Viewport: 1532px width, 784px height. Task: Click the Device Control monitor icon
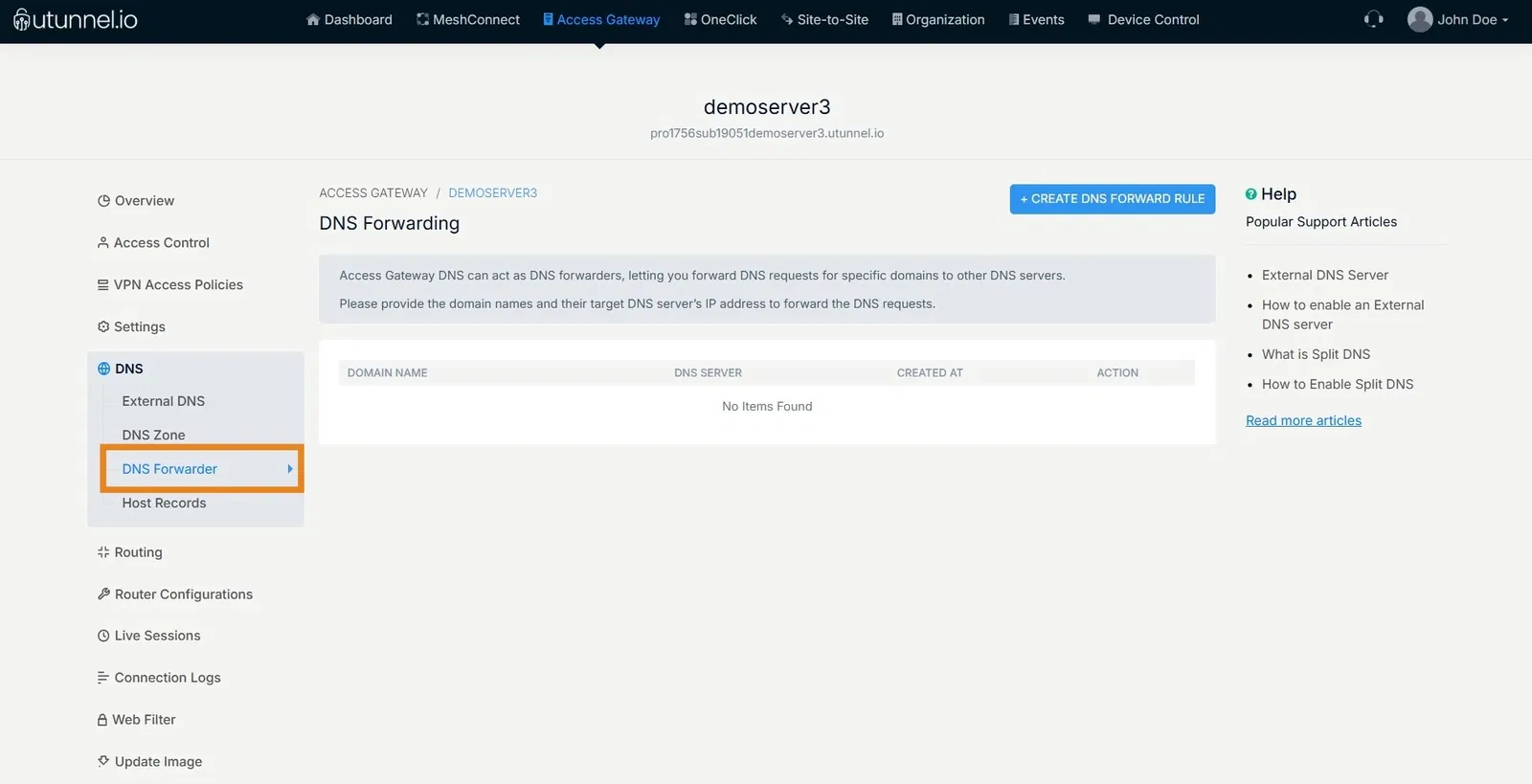[1094, 19]
